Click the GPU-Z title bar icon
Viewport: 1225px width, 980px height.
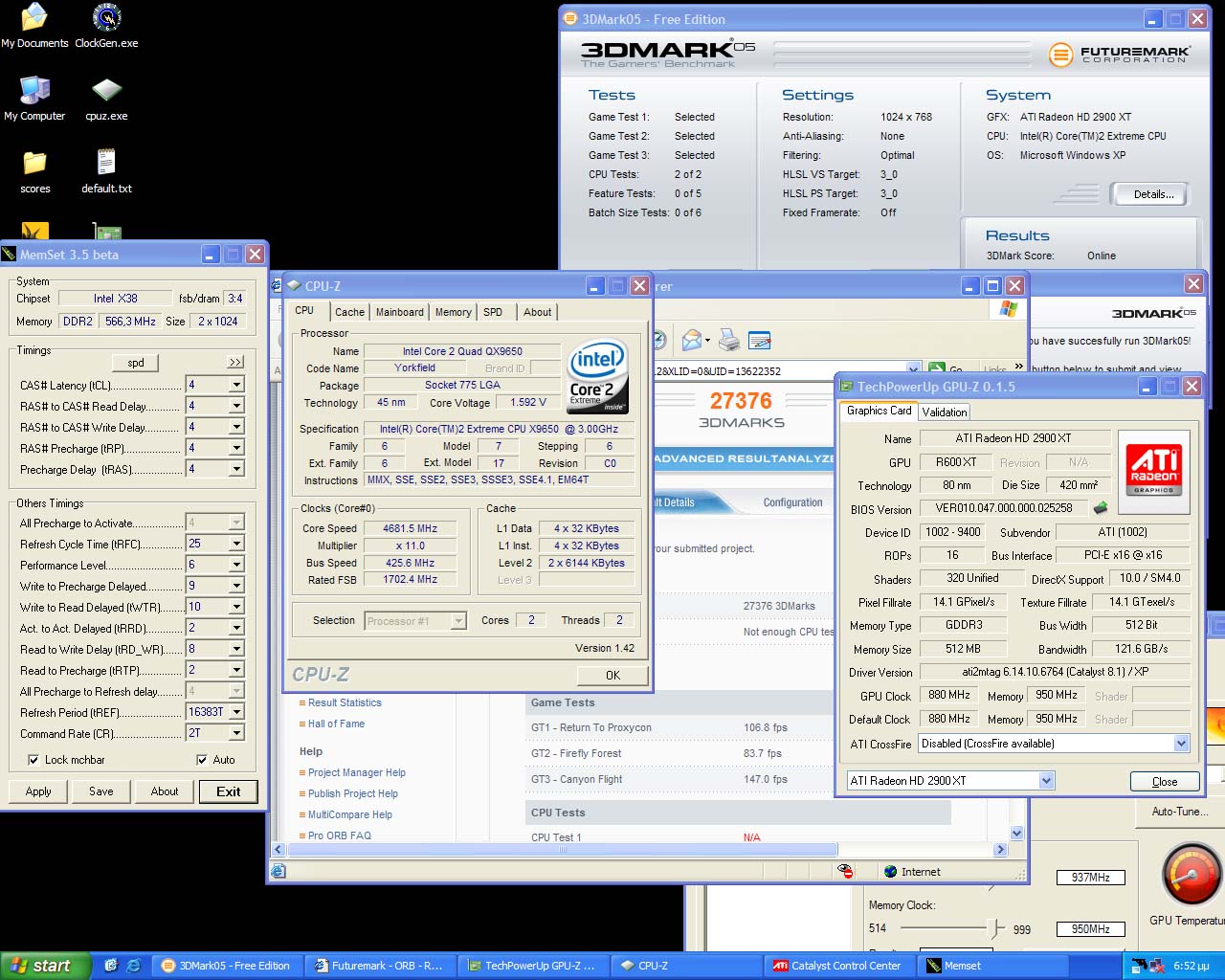point(846,386)
